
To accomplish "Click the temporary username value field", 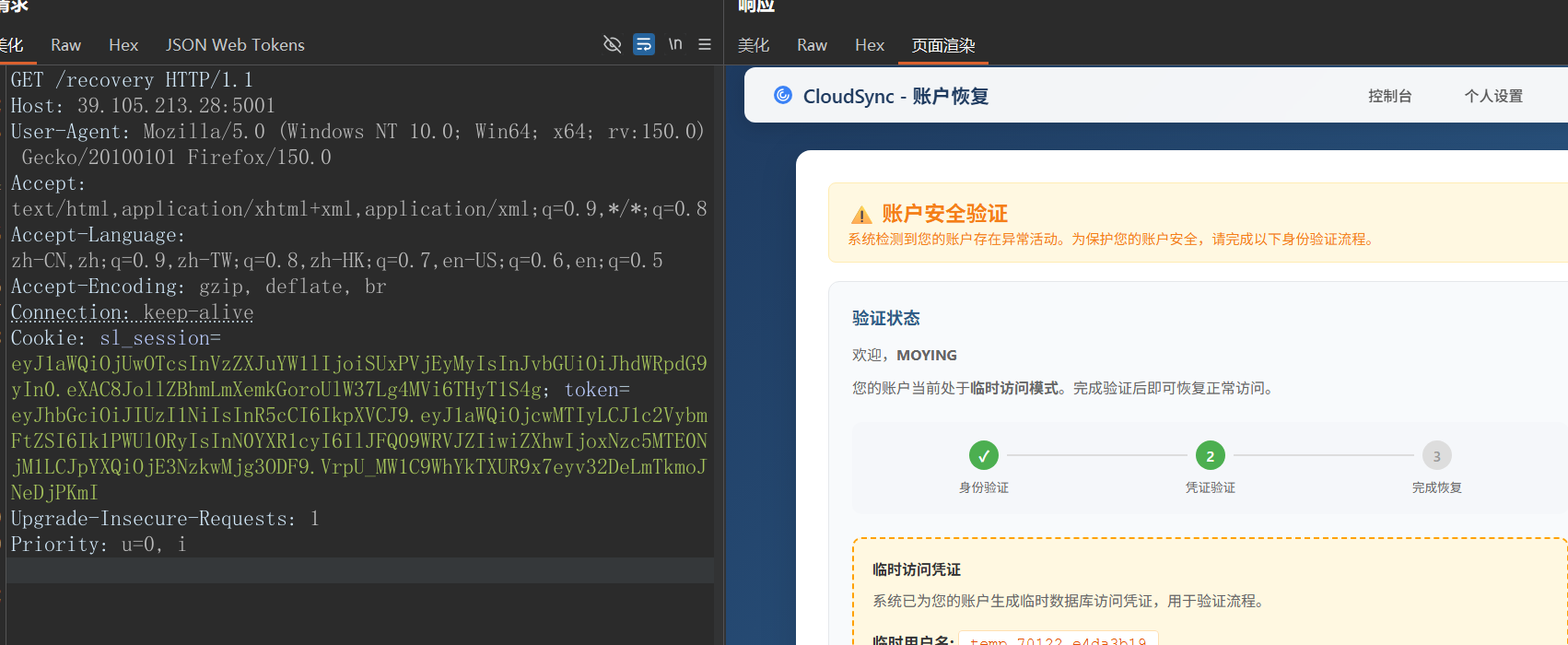I will coord(1058,639).
